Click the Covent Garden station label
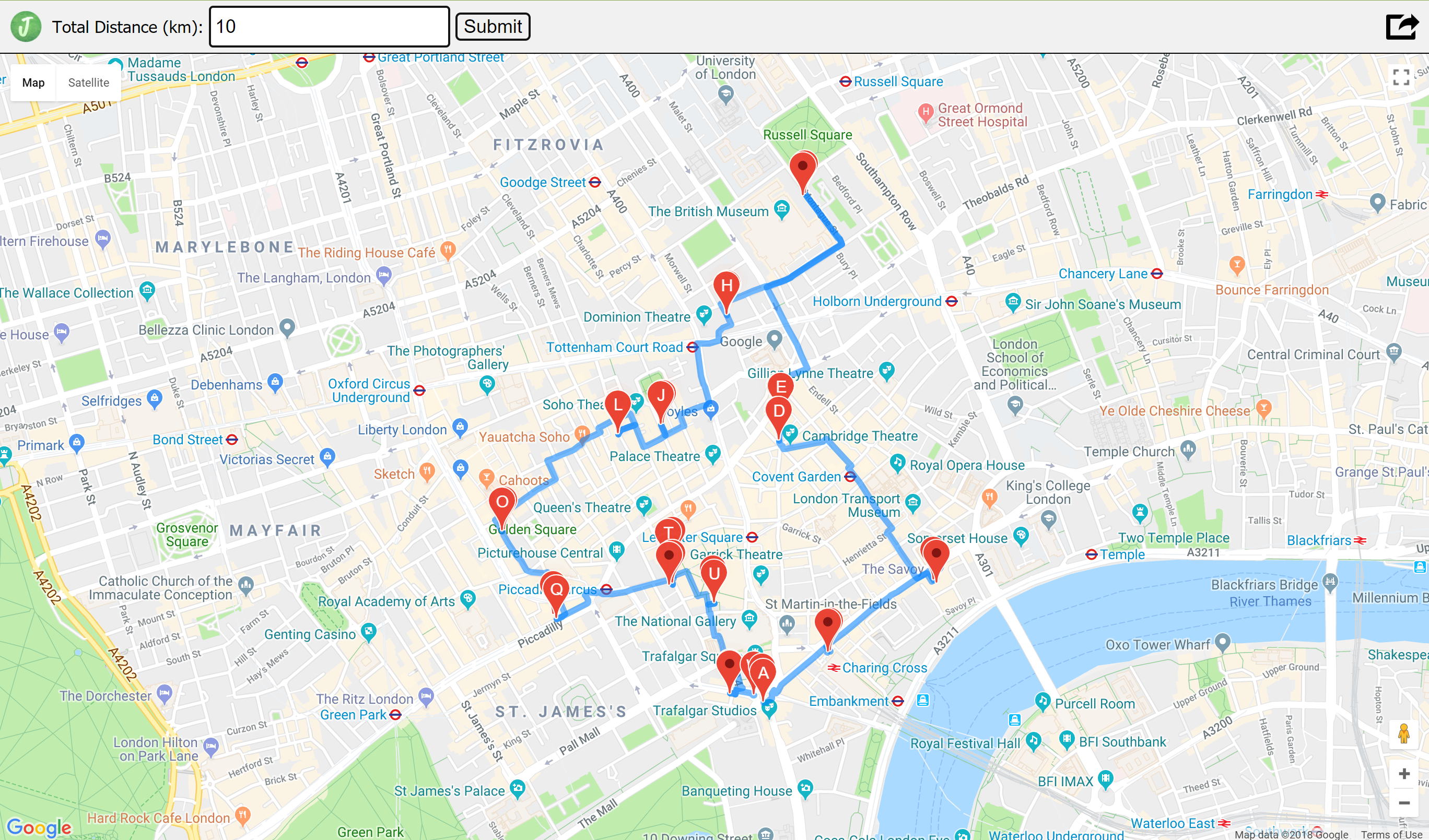The height and width of the screenshot is (840, 1429). coord(796,477)
